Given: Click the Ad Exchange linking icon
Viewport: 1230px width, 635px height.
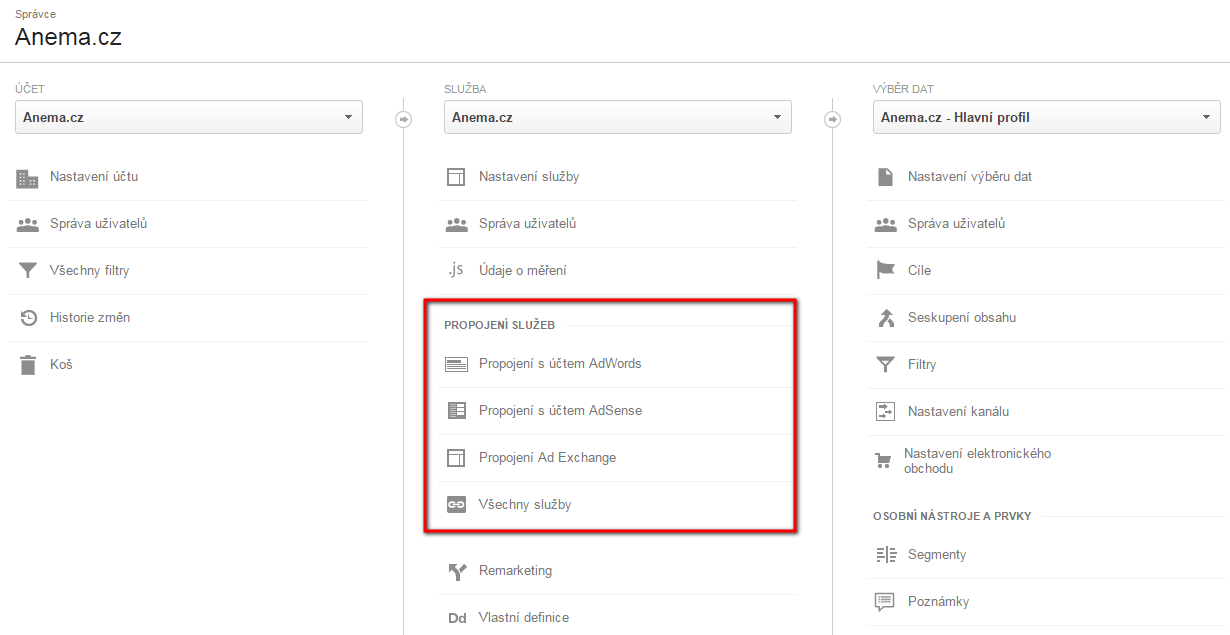Looking at the screenshot, I should (x=456, y=458).
